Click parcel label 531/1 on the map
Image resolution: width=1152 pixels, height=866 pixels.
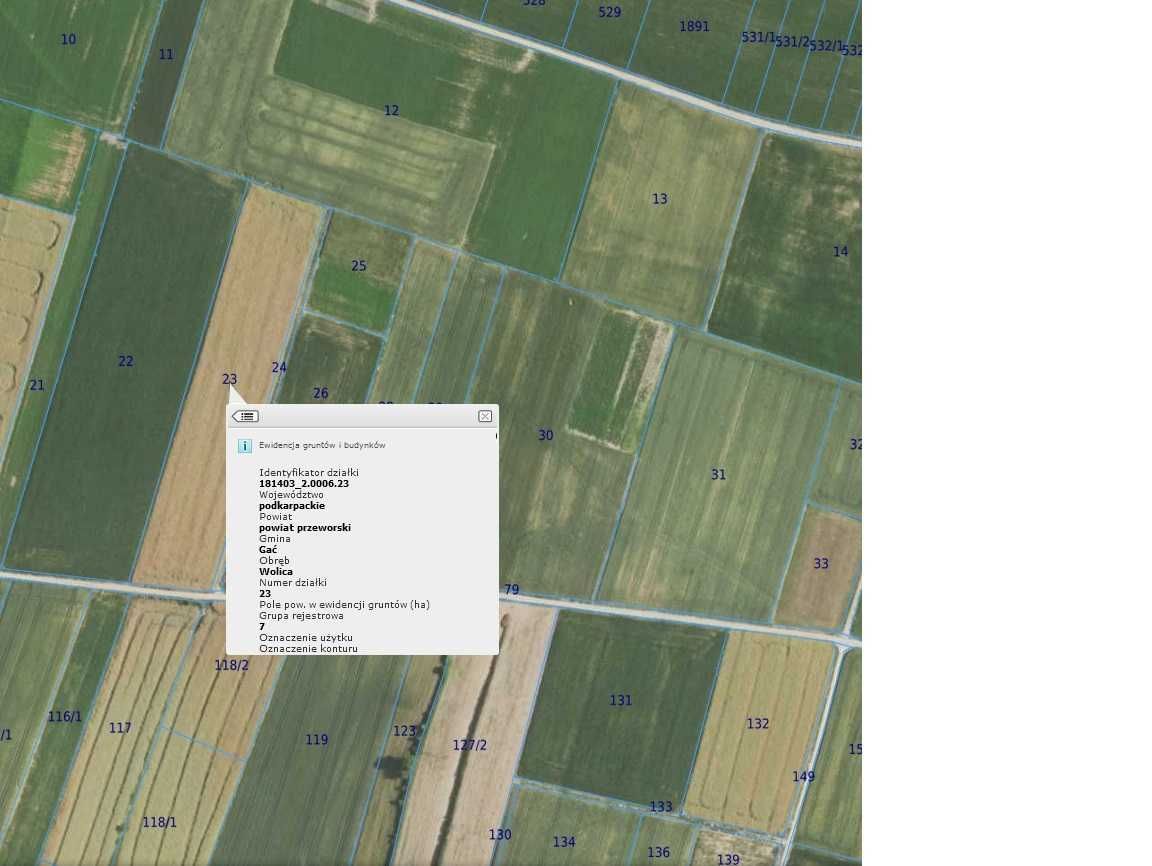pyautogui.click(x=758, y=37)
